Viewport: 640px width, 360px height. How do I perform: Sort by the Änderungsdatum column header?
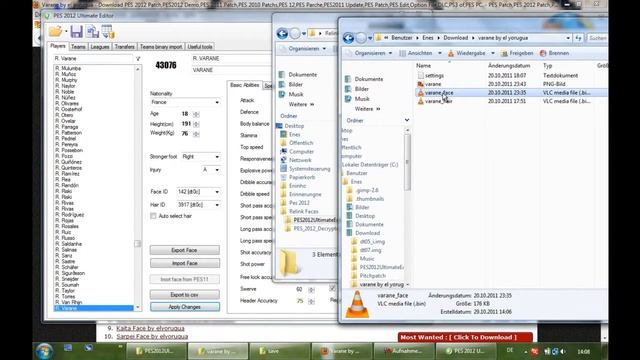[509, 65]
